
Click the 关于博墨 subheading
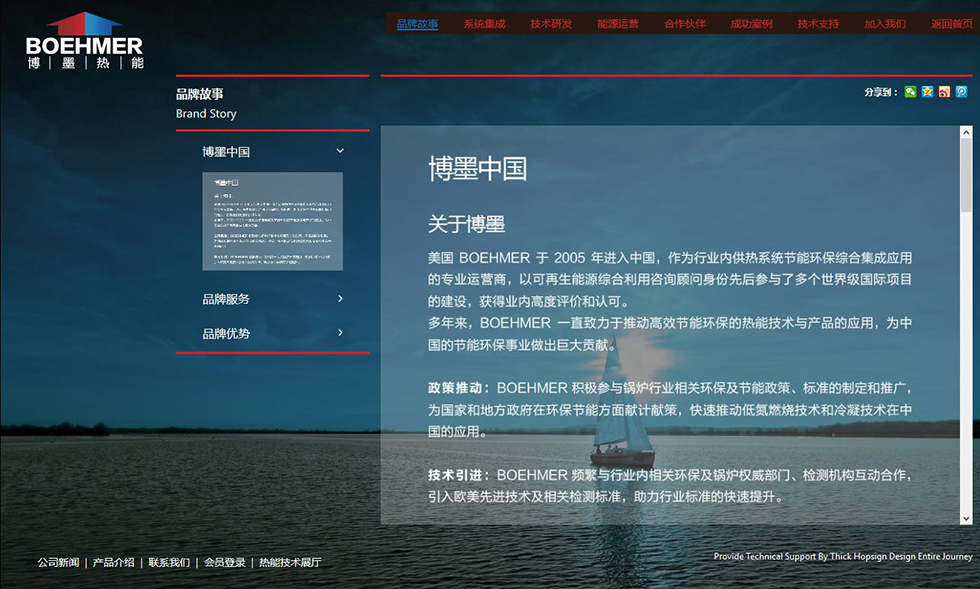(x=466, y=224)
